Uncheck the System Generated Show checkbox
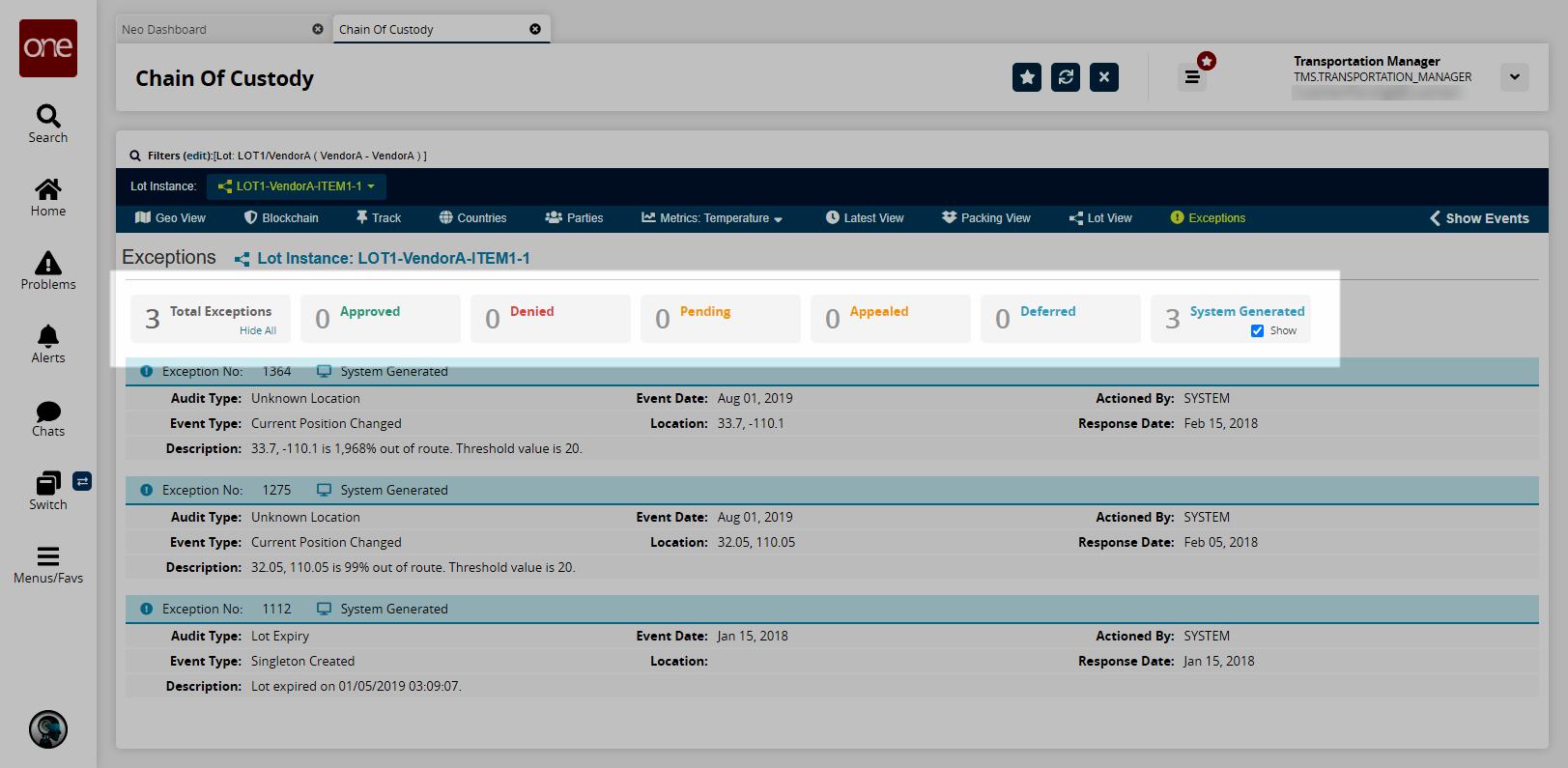Viewport: 1568px width, 768px height. point(1257,330)
